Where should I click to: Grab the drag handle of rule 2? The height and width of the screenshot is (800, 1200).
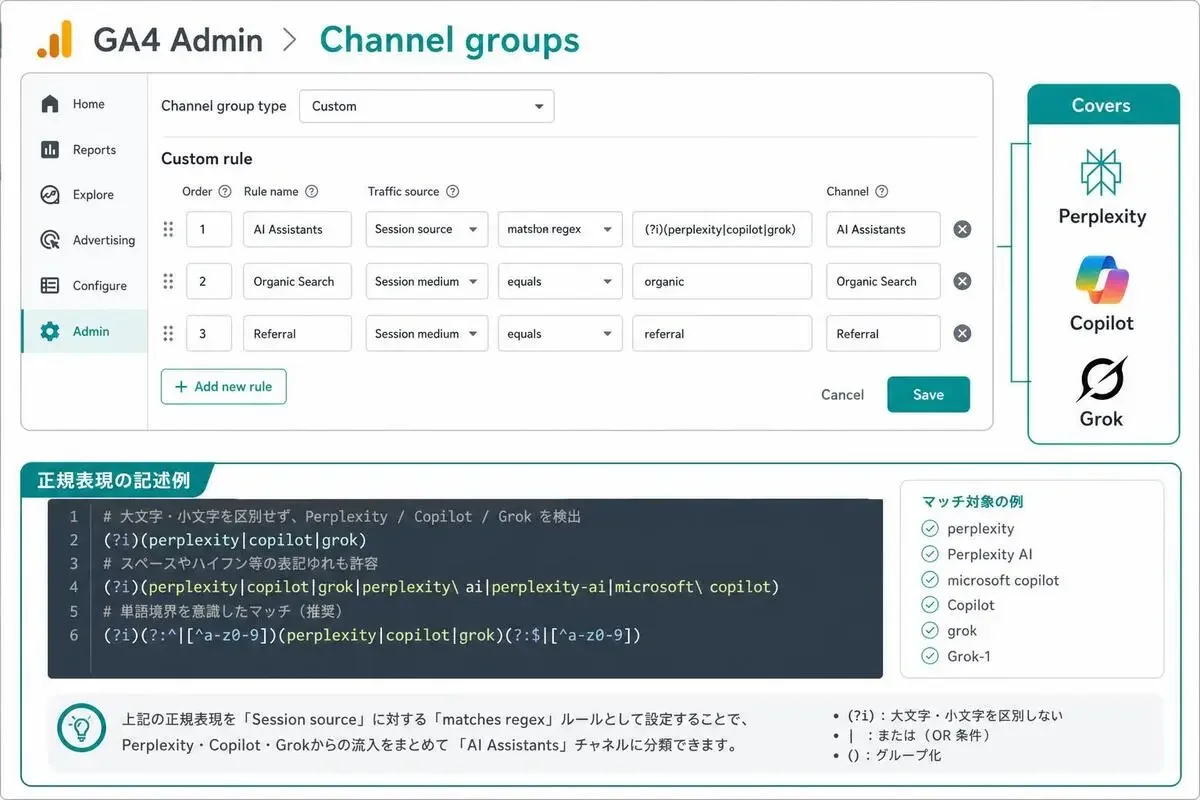click(x=168, y=281)
